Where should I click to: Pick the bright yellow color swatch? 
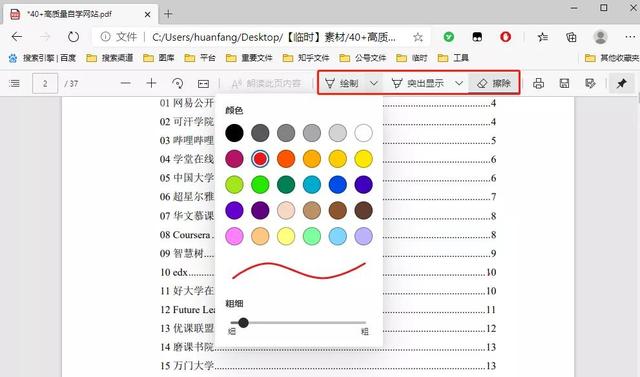tap(363, 159)
